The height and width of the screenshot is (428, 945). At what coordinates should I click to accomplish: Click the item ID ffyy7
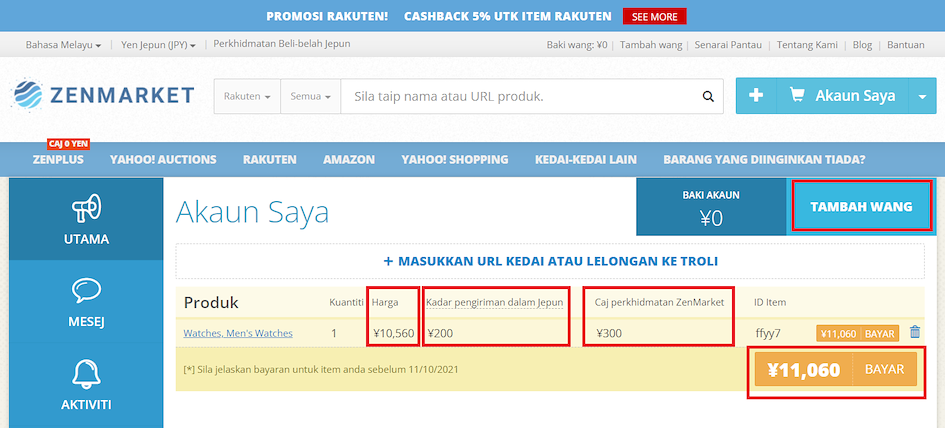(768, 333)
